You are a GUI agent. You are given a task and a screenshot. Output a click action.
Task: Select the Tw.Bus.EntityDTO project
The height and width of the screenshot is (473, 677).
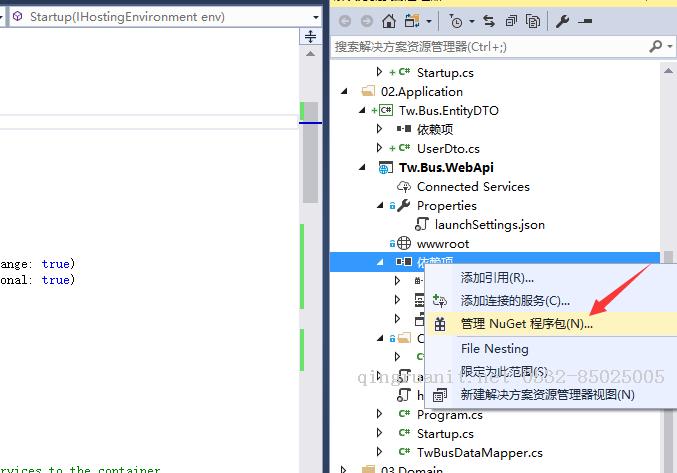click(448, 110)
